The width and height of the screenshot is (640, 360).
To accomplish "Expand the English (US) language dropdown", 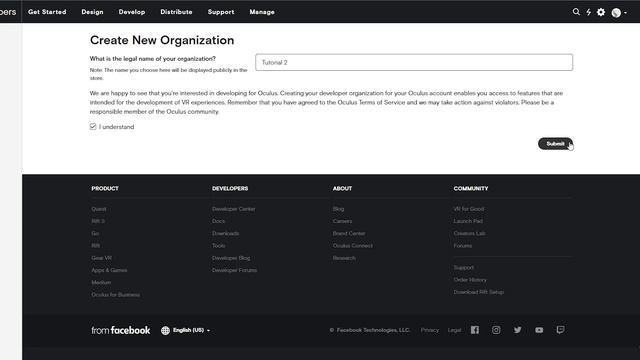I will pos(191,330).
